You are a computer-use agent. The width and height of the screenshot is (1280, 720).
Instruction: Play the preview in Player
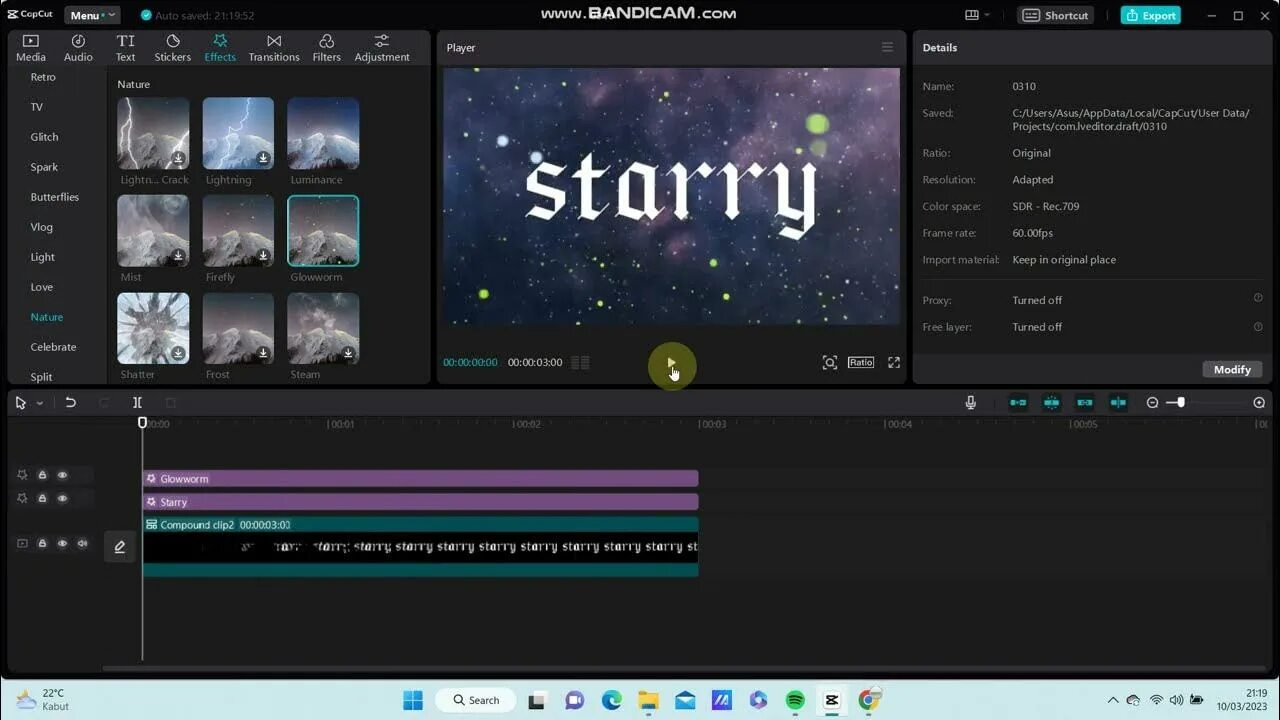(x=671, y=362)
